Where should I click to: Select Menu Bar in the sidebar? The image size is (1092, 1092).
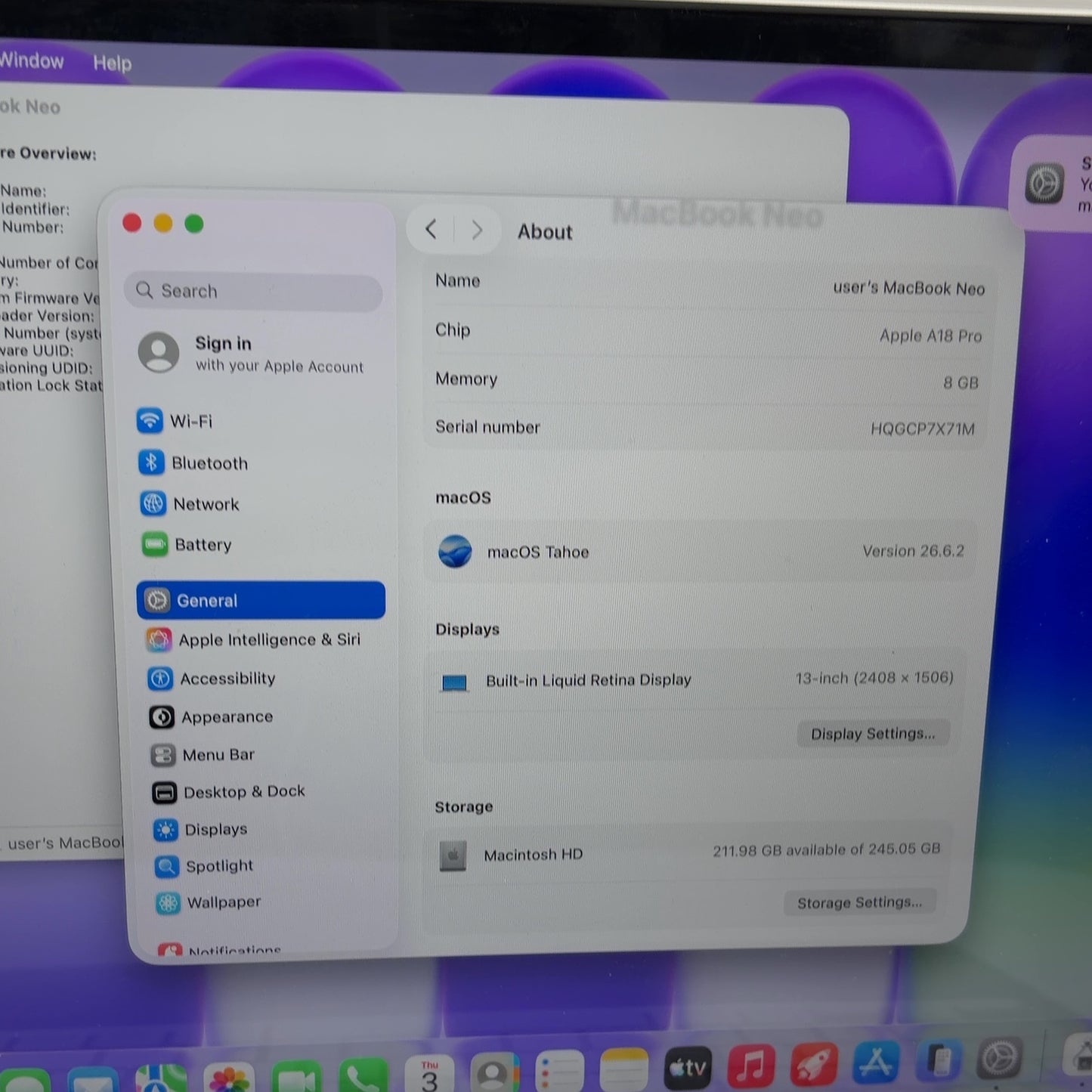203,754
